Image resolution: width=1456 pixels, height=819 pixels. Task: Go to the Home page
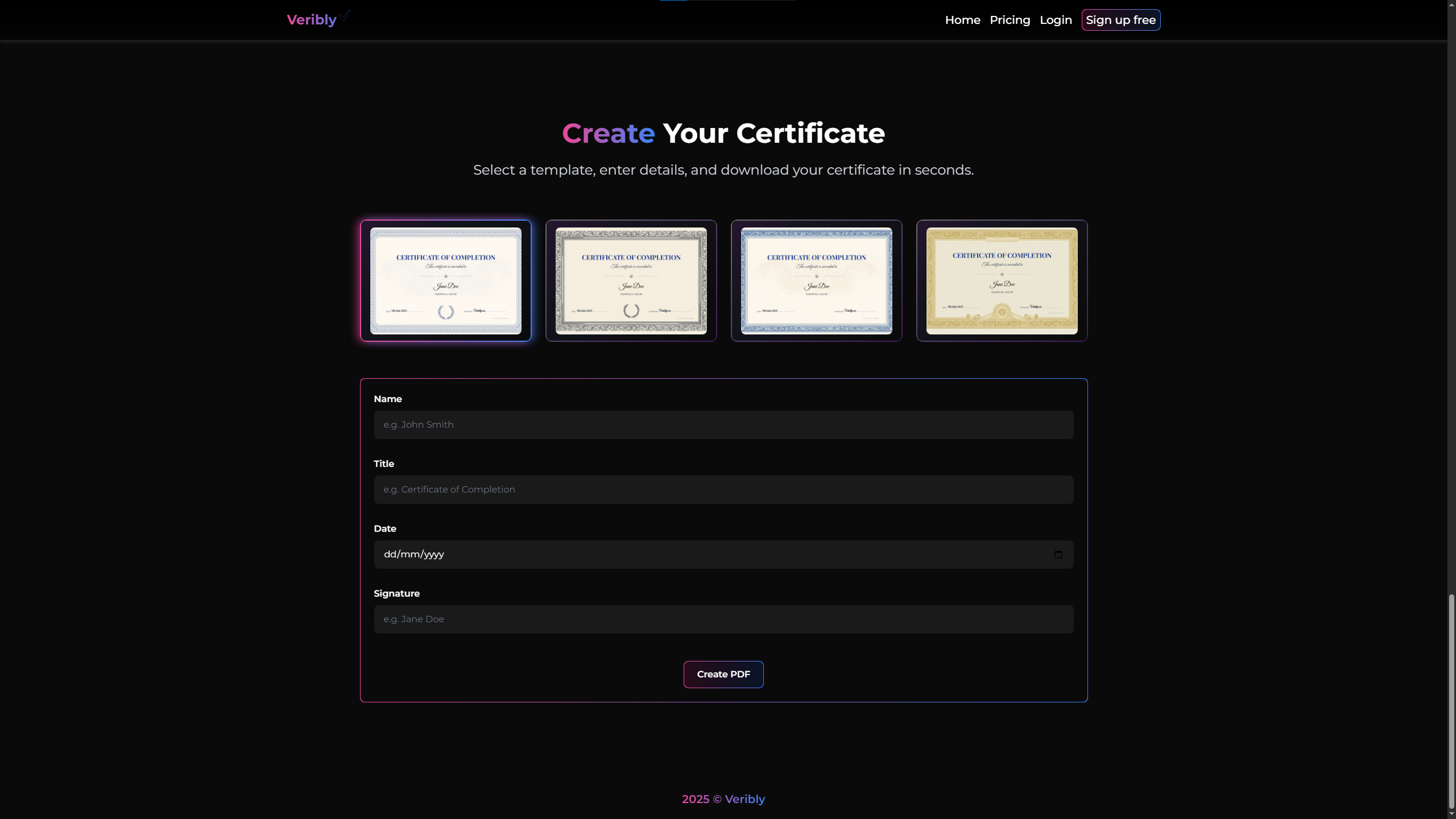point(962,20)
